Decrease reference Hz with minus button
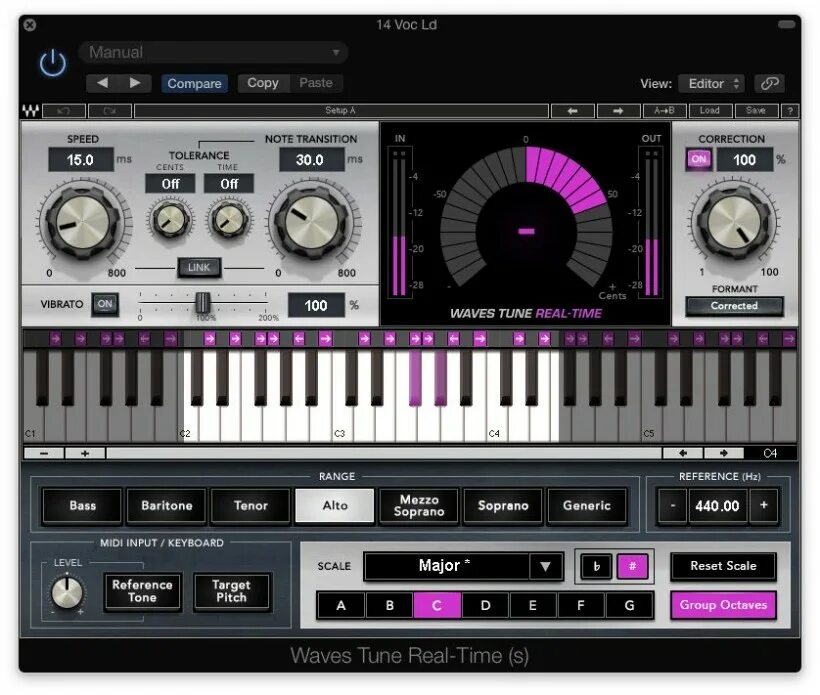This screenshot has width=820, height=695. pos(673,505)
